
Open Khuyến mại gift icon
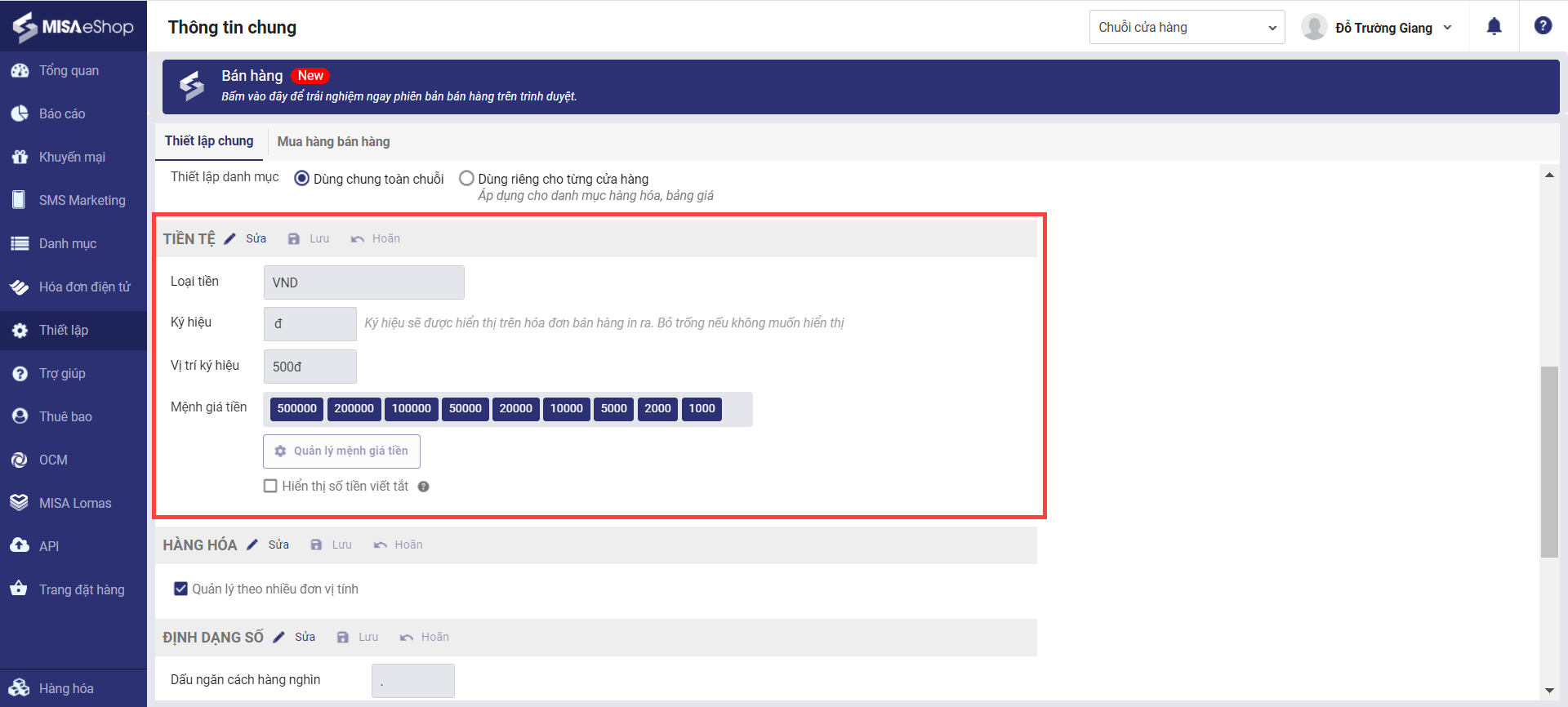20,158
